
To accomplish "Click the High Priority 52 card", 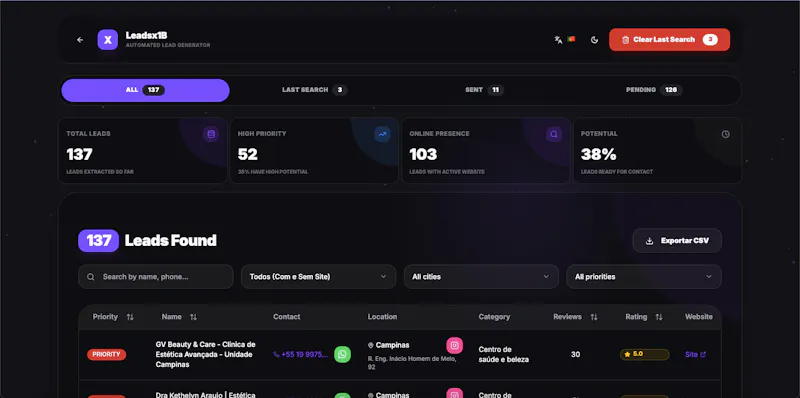I will point(314,151).
